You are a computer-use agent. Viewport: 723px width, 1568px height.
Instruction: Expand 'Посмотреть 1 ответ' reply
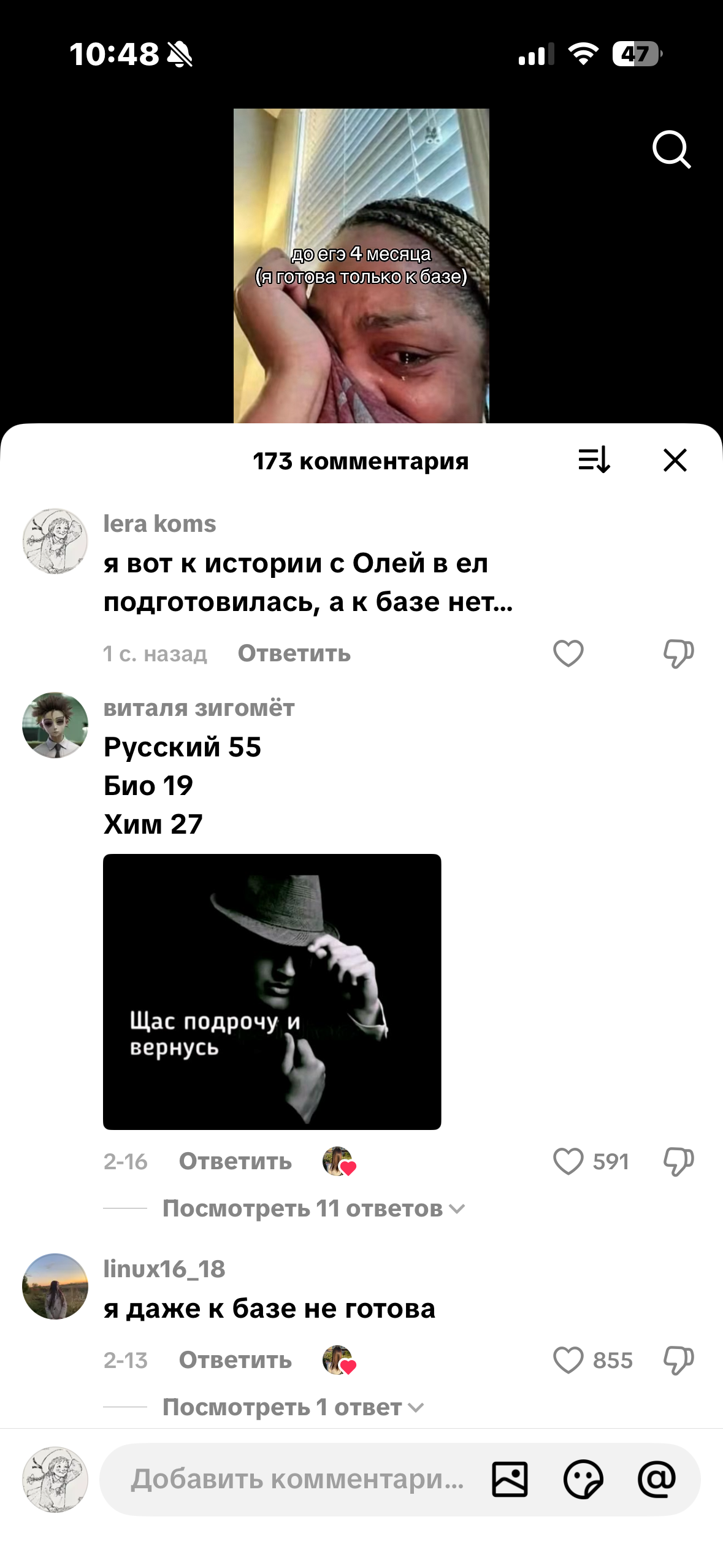293,1407
